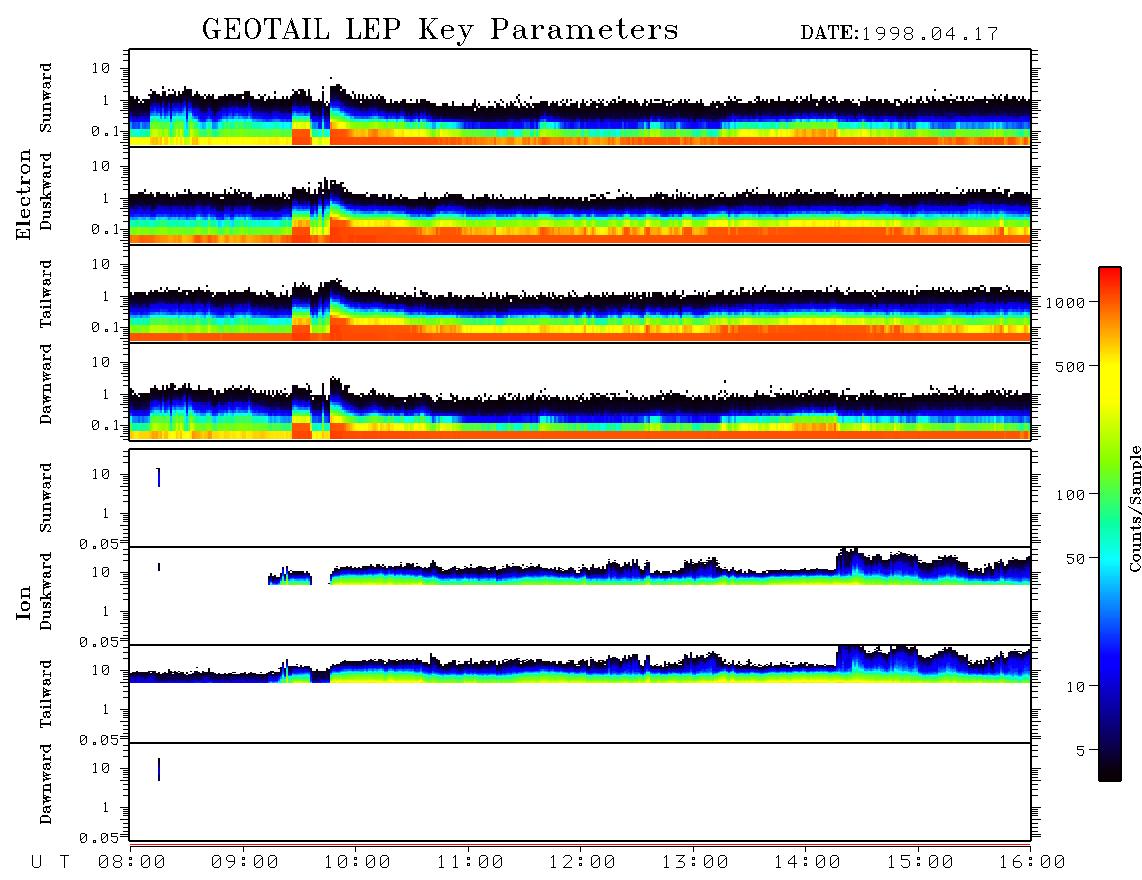Screen dimensions: 1142x880
Task: Click the 500 color bar tick label
Action: click(1070, 366)
